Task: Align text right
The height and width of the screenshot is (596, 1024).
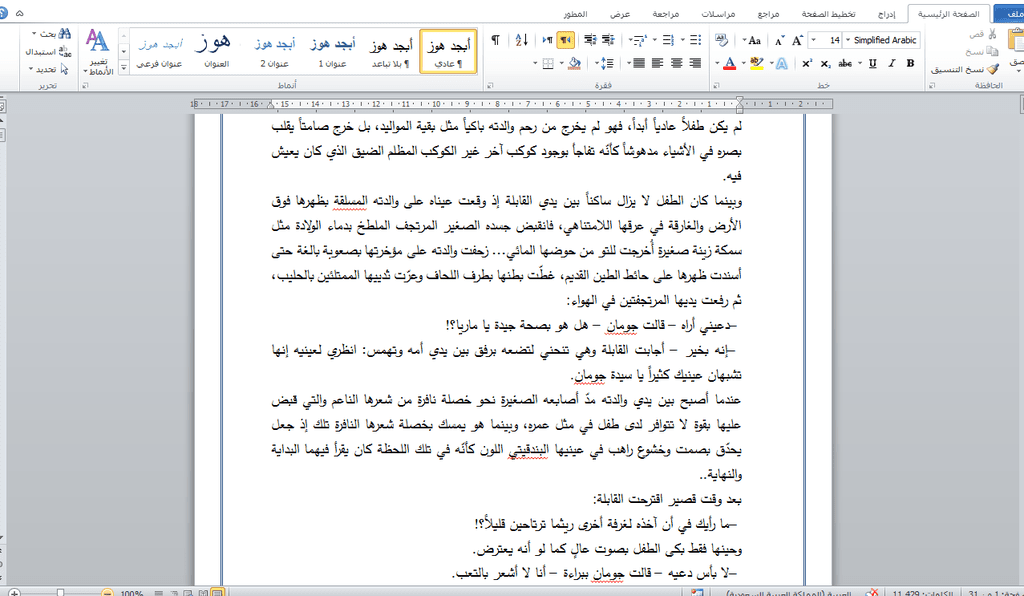Action: (695, 63)
